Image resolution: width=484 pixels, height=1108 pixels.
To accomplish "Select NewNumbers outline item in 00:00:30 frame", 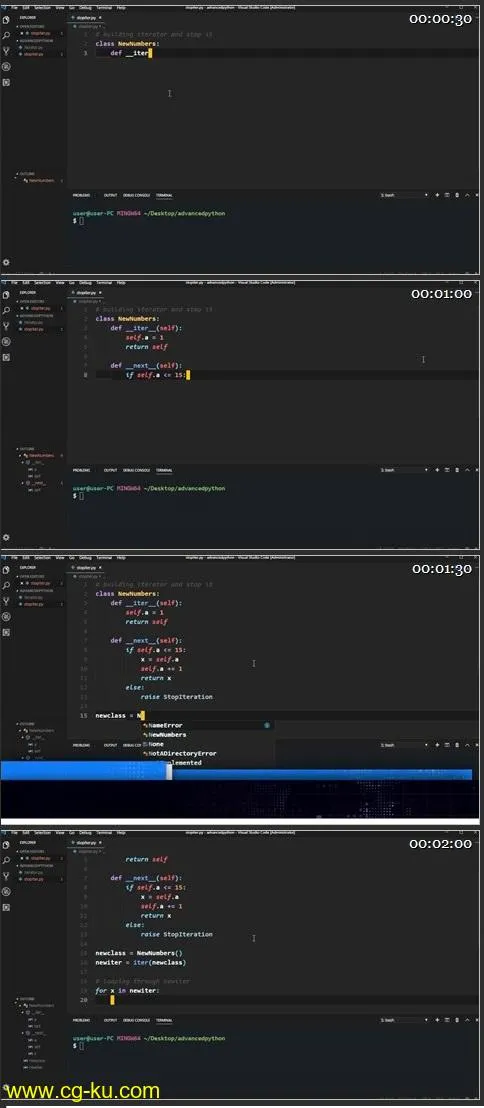I will [x=41, y=180].
